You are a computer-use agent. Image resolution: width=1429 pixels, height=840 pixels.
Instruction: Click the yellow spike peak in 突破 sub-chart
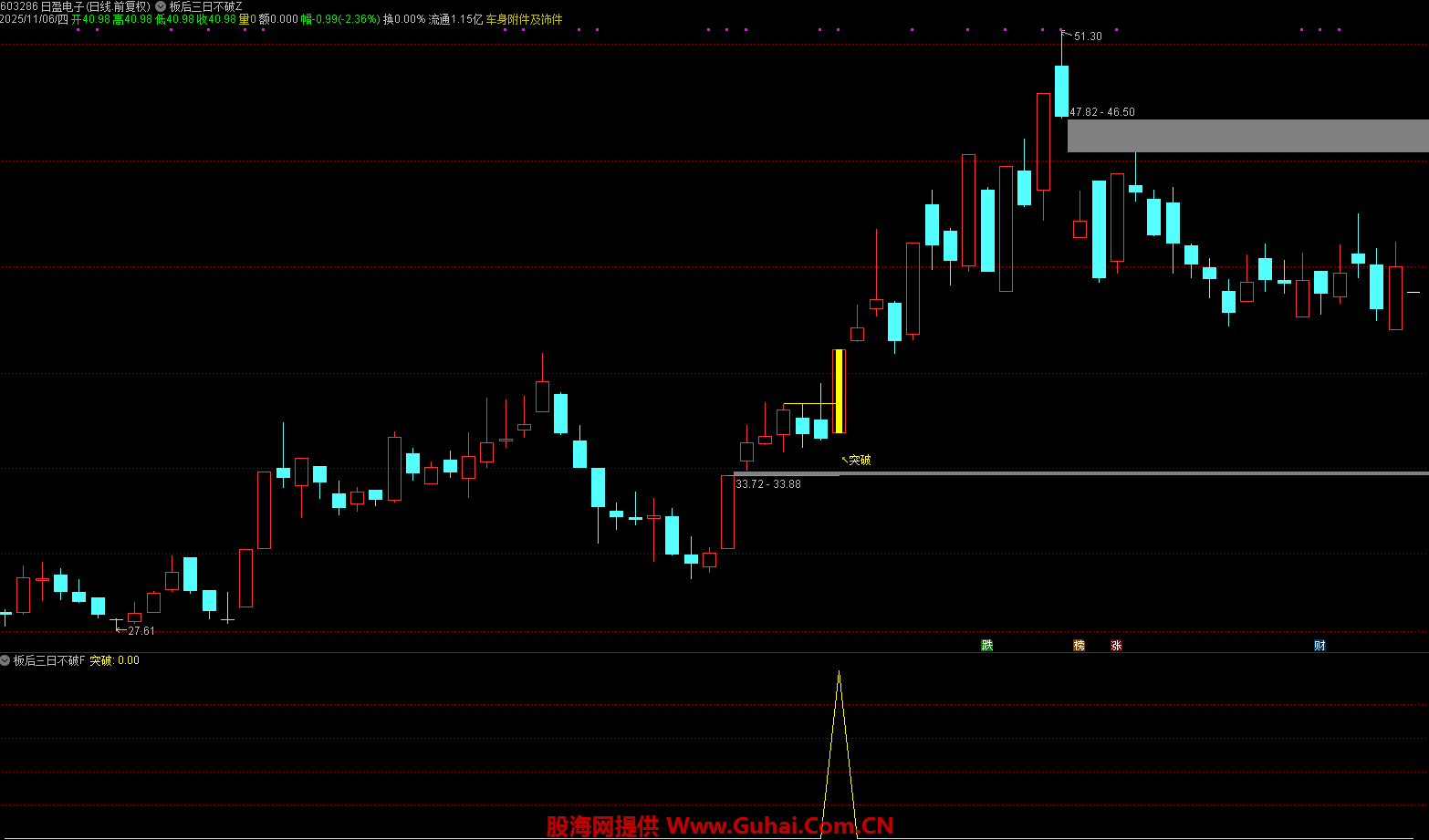pos(839,673)
